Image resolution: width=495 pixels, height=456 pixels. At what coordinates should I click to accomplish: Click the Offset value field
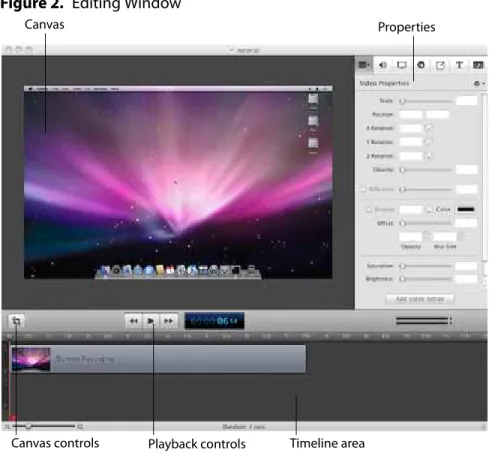pos(466,223)
